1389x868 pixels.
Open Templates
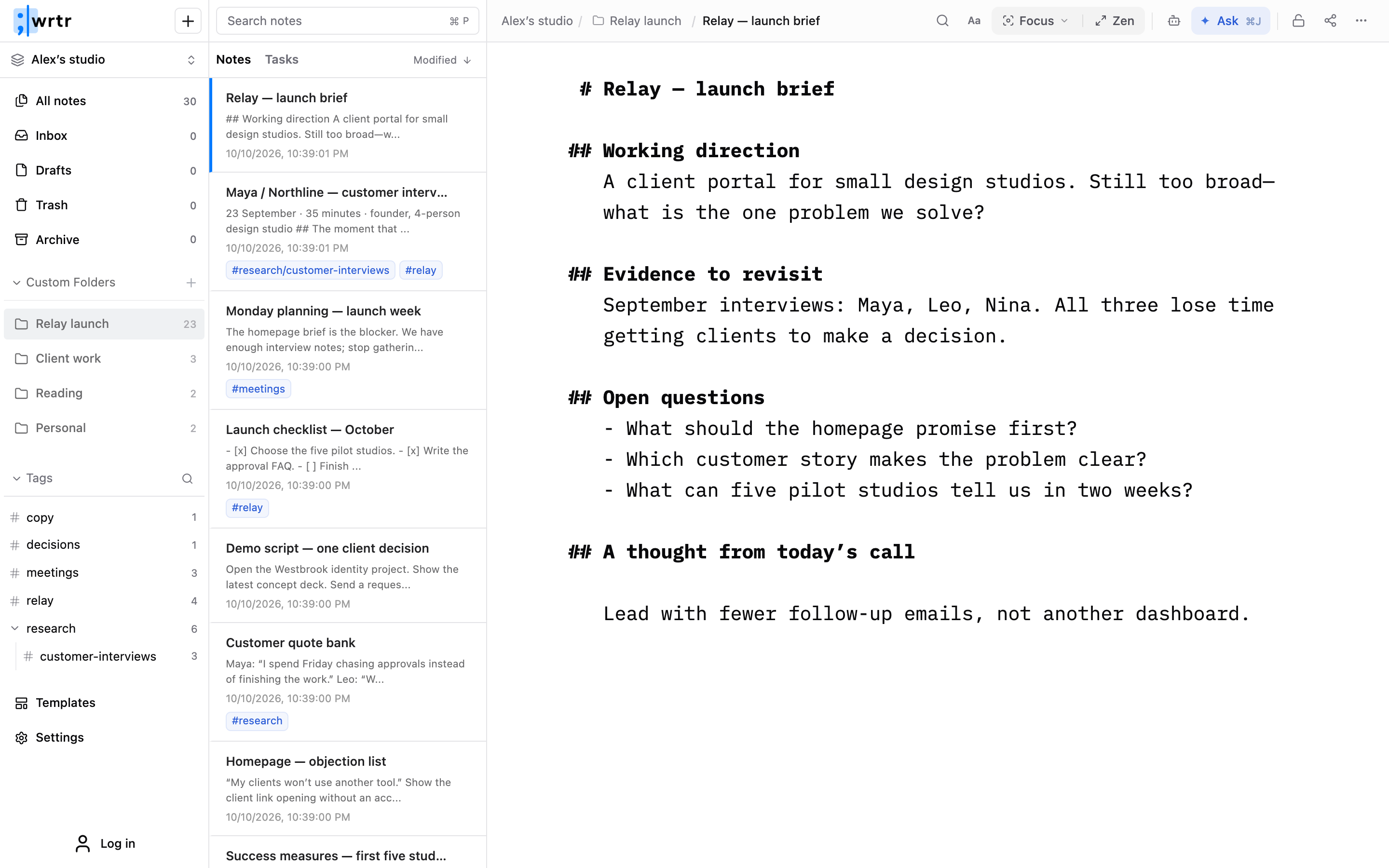(105, 703)
